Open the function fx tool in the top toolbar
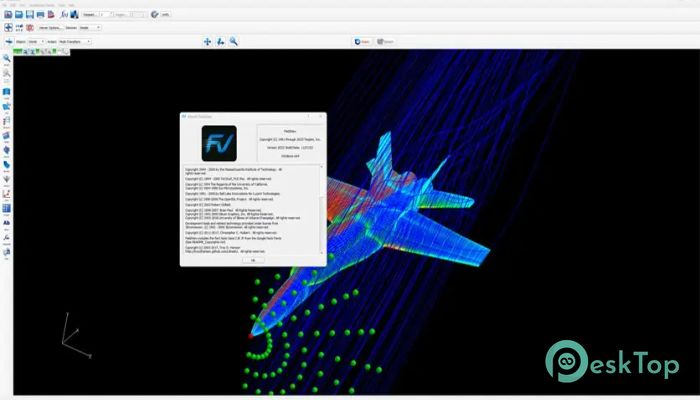The image size is (700, 400). click(x=64, y=15)
